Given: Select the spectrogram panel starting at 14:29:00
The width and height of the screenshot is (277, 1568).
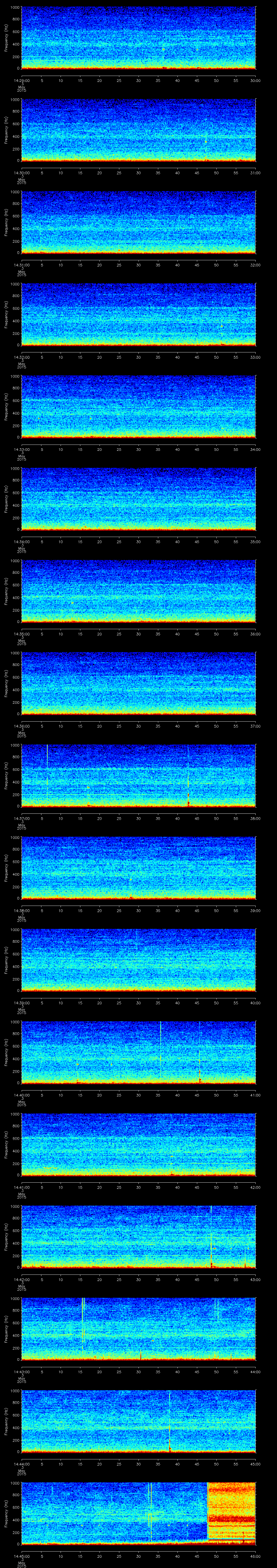Looking at the screenshot, I should coord(138,38).
